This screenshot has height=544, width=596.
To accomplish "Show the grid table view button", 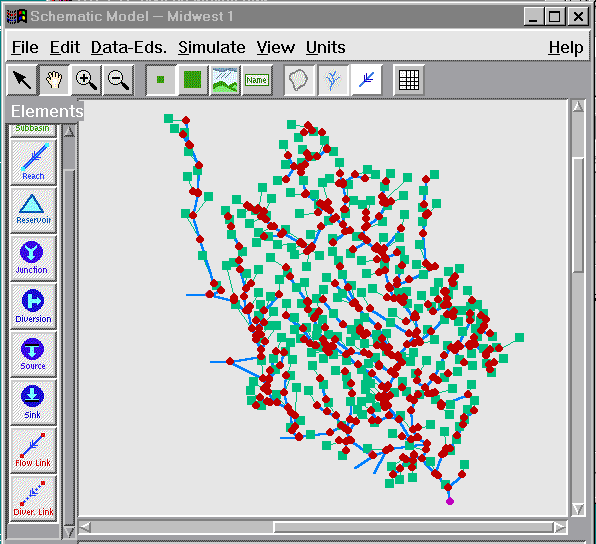I will (x=409, y=80).
